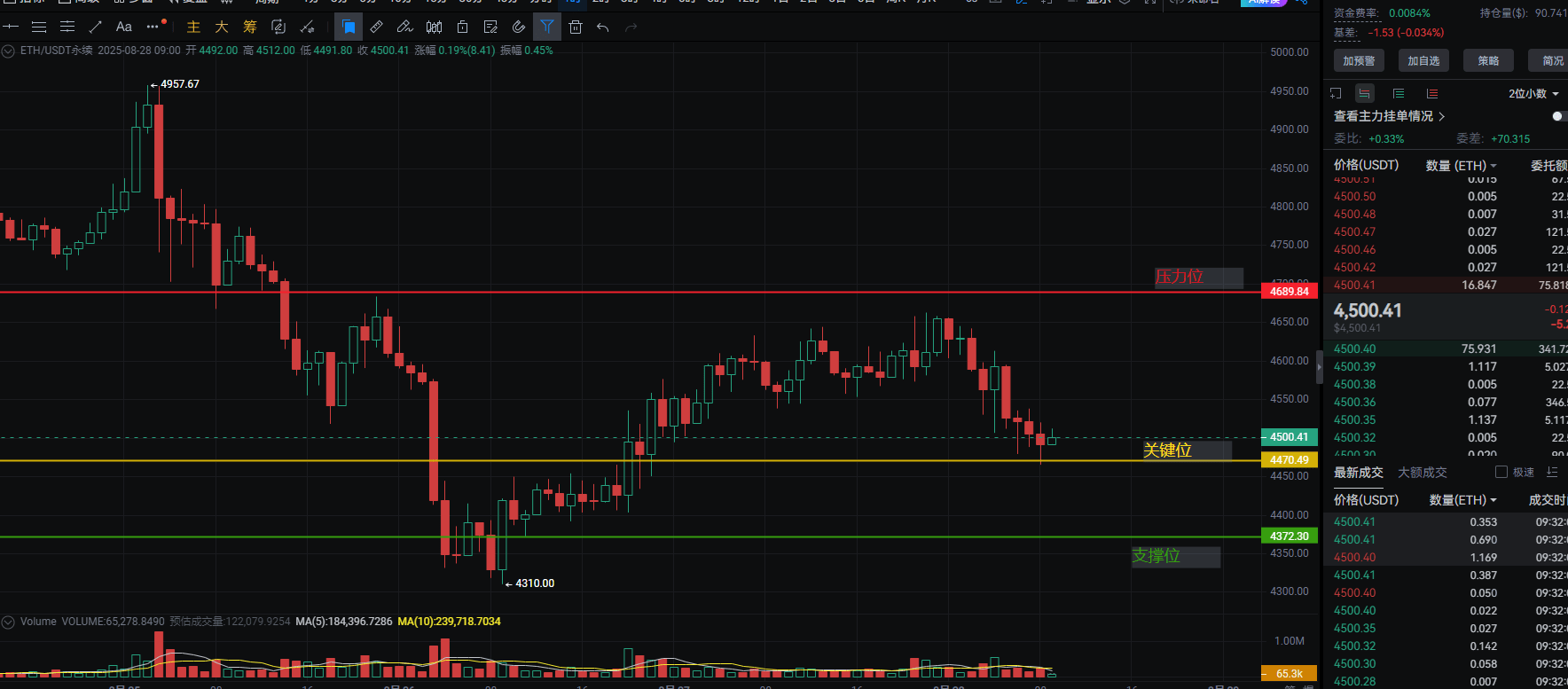Select the Aa text annotation tool

[x=124, y=27]
